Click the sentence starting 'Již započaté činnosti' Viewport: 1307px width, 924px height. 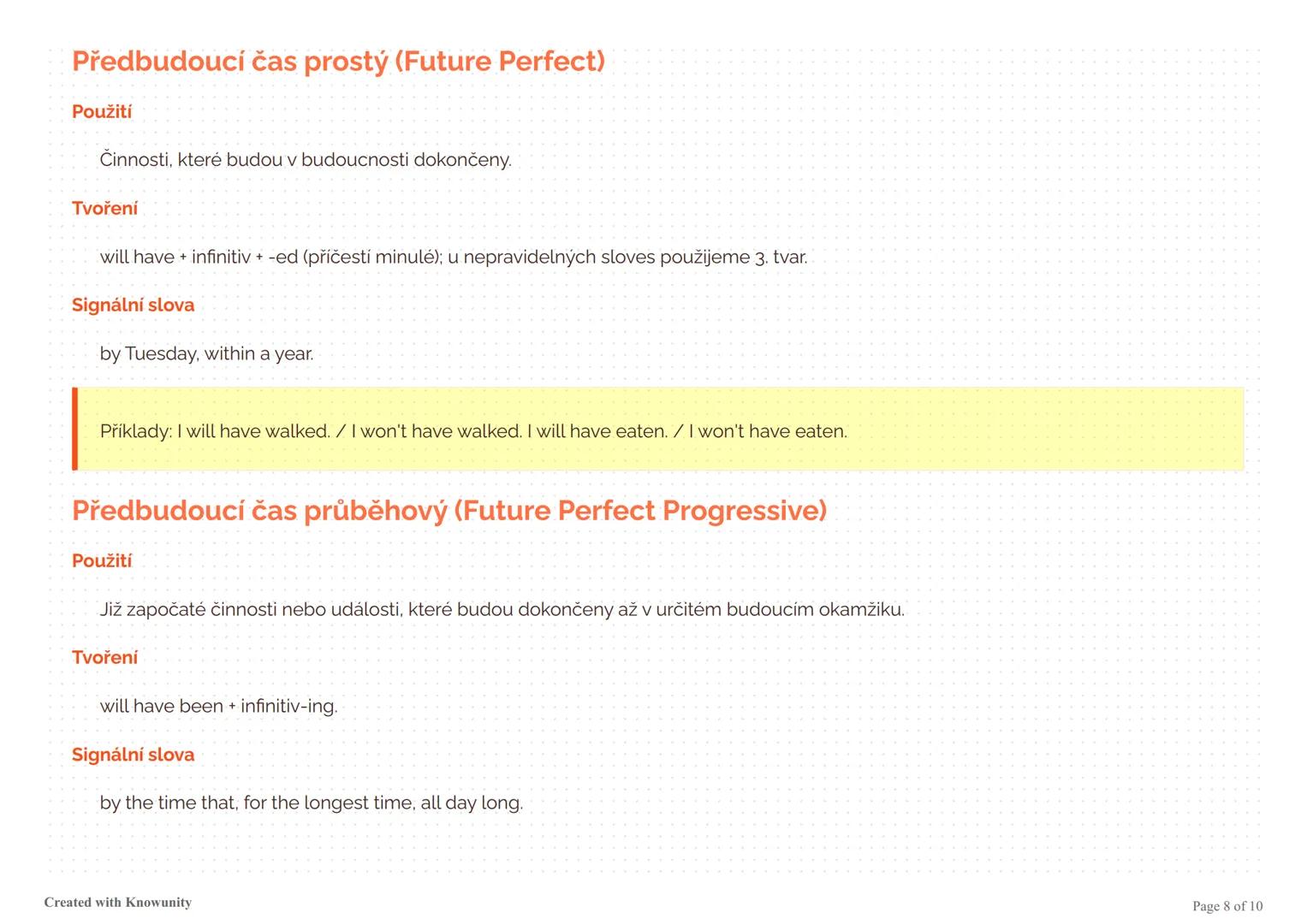tap(502, 610)
